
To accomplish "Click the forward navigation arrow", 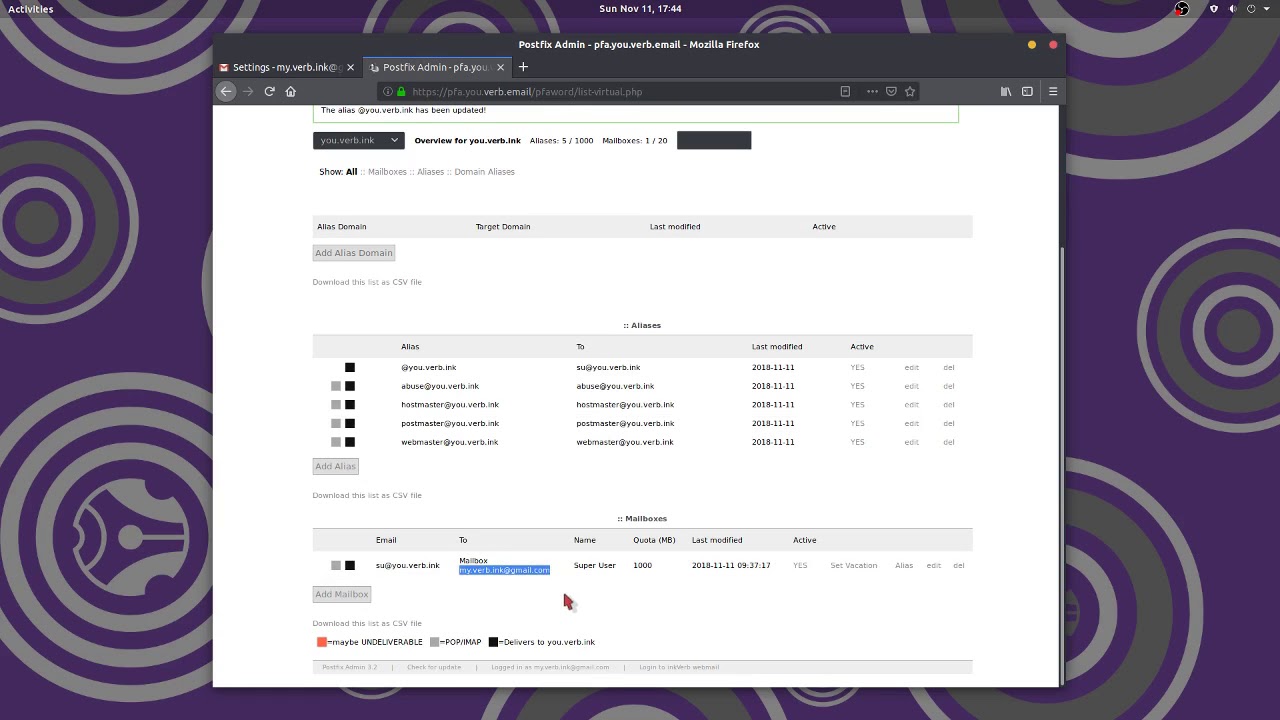I will 248,91.
